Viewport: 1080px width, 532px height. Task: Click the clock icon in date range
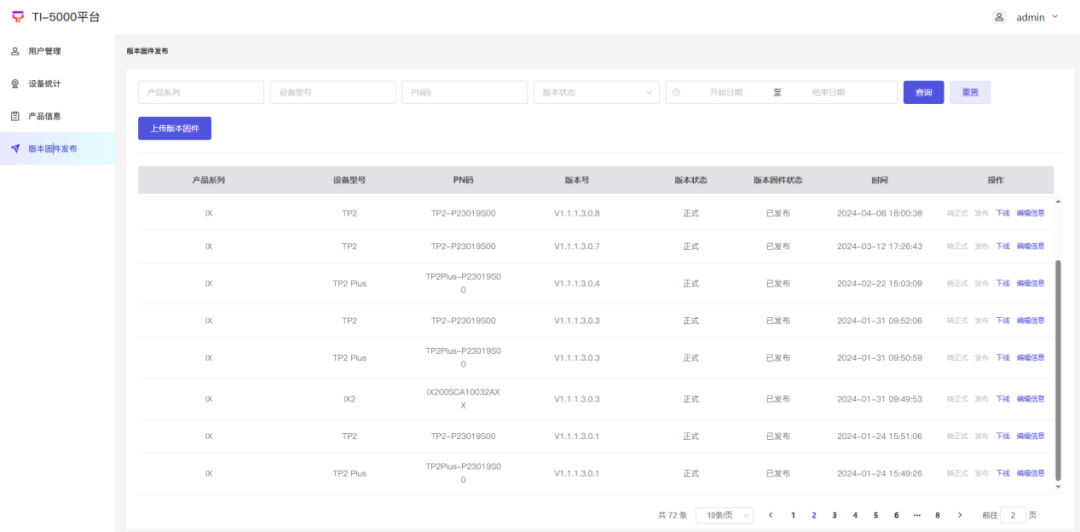677,92
